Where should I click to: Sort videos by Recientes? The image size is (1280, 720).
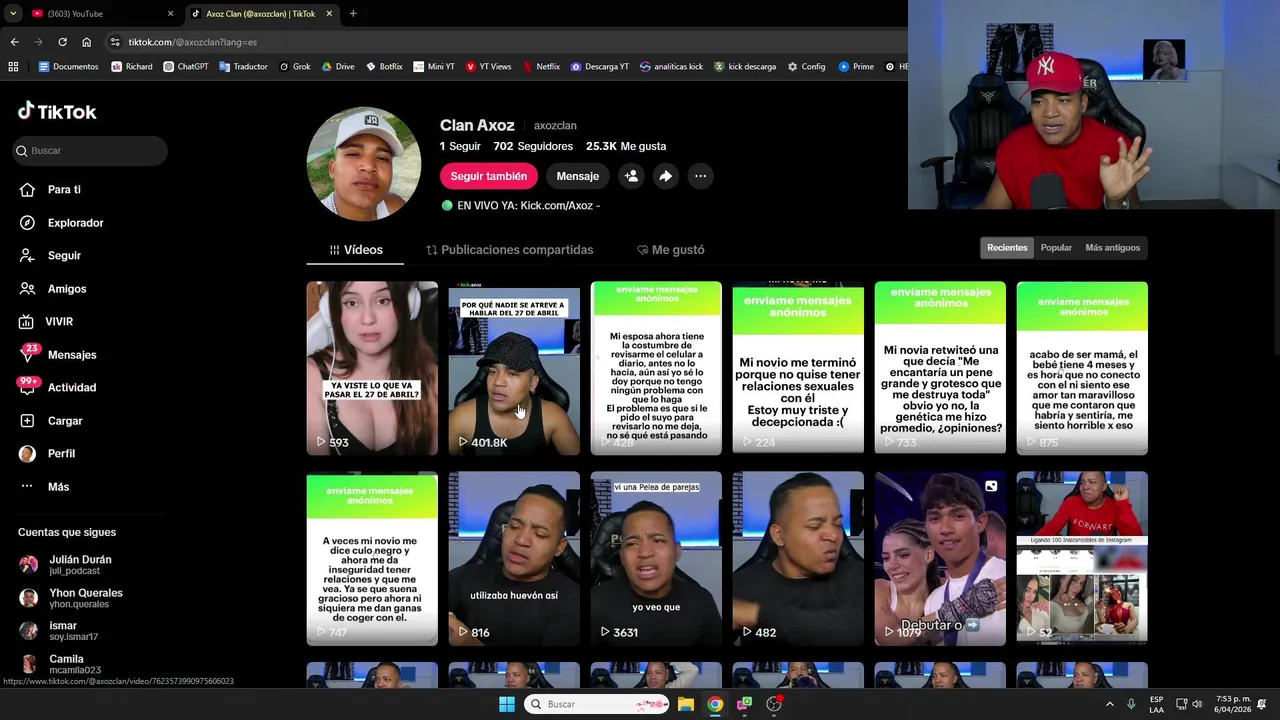click(x=1007, y=248)
